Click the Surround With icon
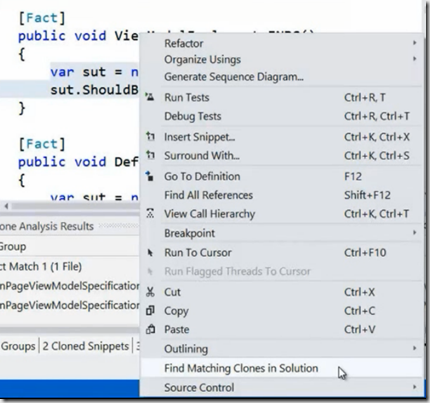The width and height of the screenshot is (430, 403). pos(150,155)
